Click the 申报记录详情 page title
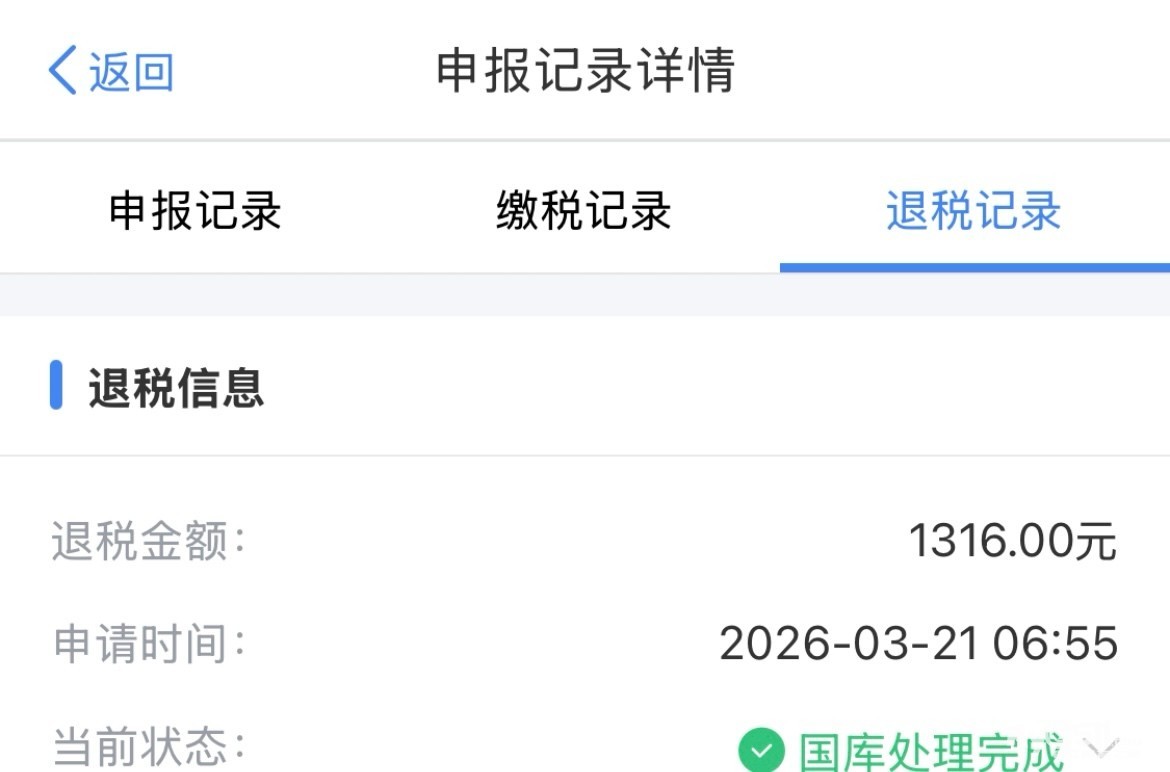This screenshot has height=772, width=1170. click(x=586, y=70)
